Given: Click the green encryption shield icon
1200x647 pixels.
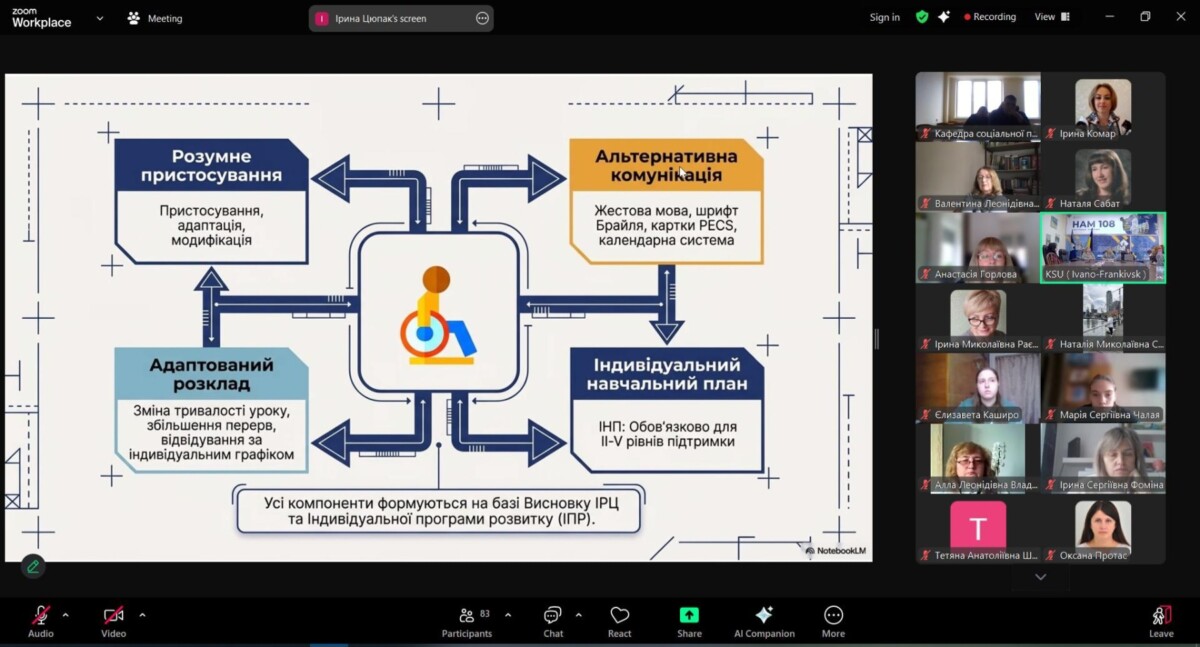Looking at the screenshot, I should (922, 17).
